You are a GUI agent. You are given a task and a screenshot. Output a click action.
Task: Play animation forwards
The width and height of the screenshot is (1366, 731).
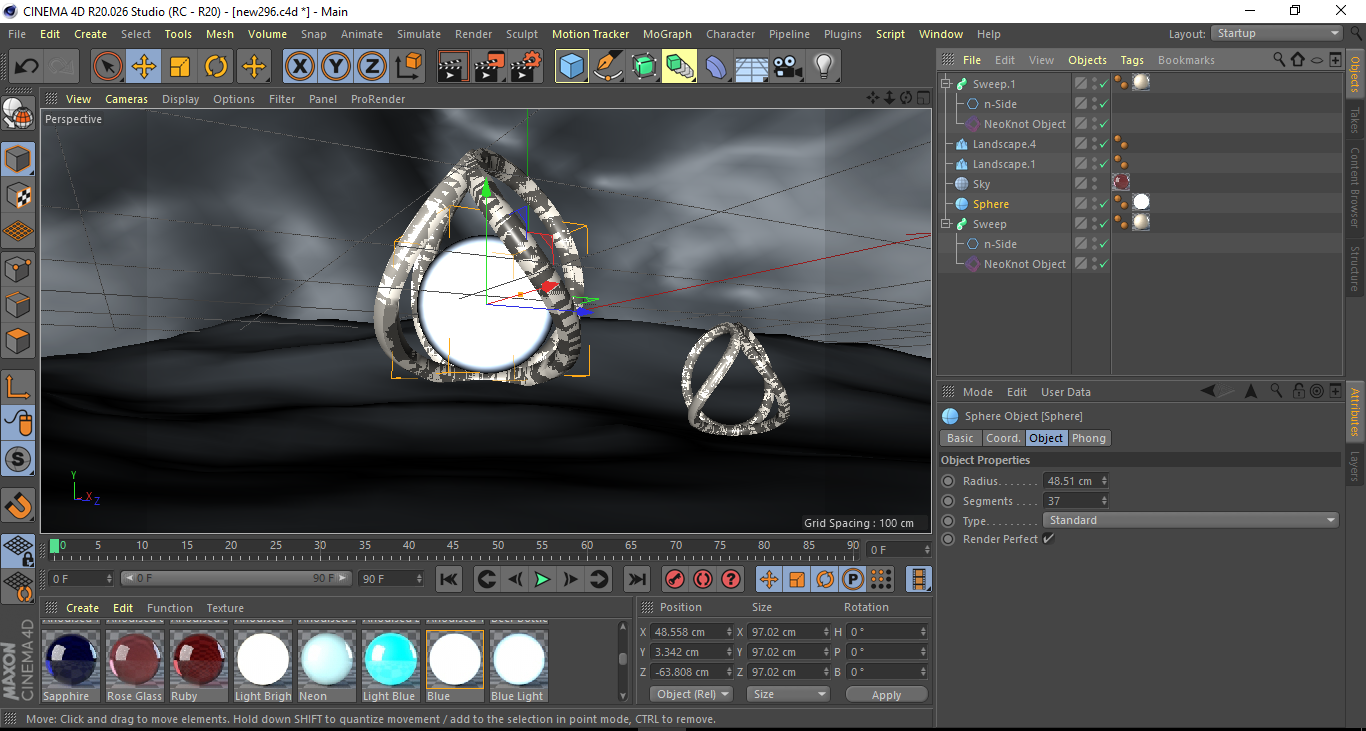click(x=542, y=579)
